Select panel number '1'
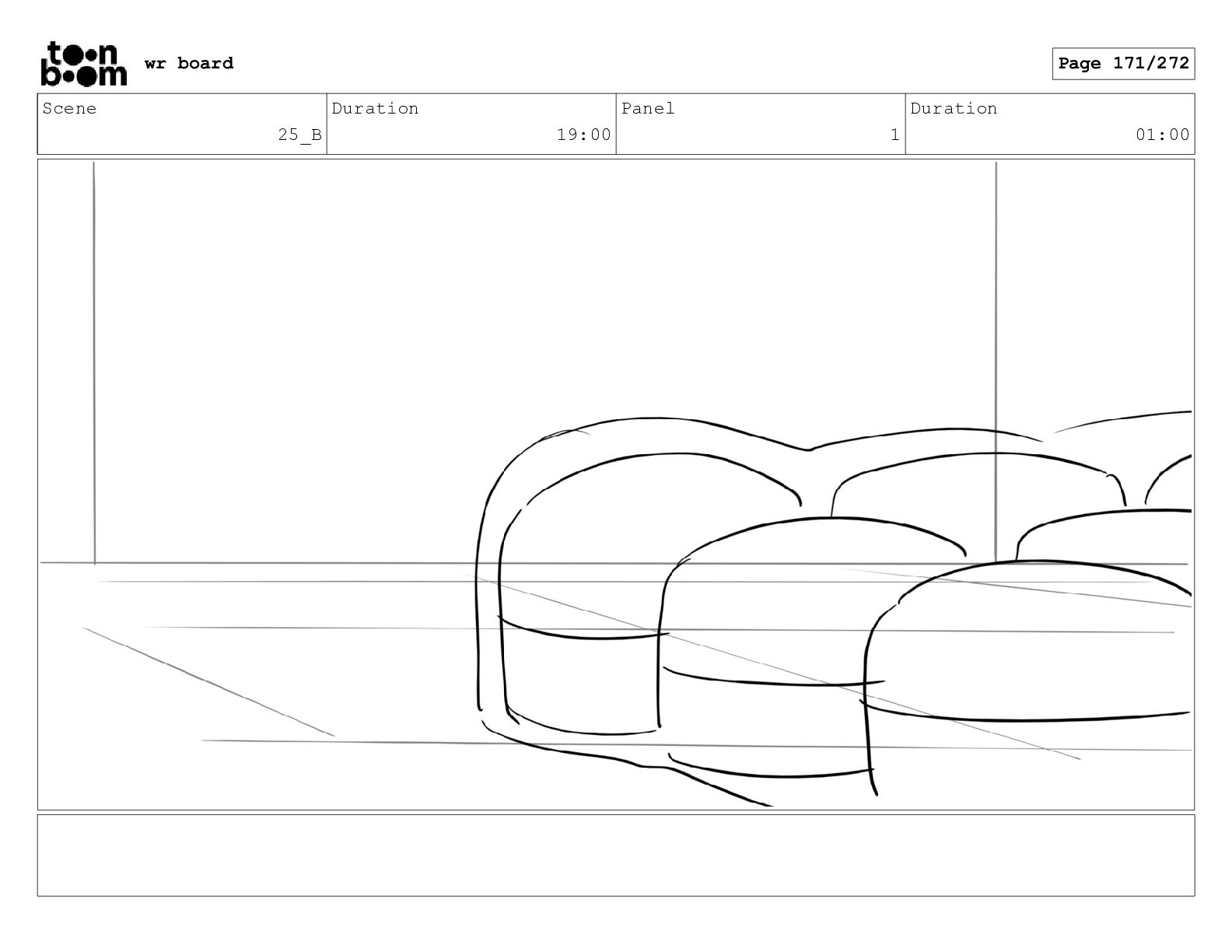Screen dimensions: 1232x952 (894, 135)
